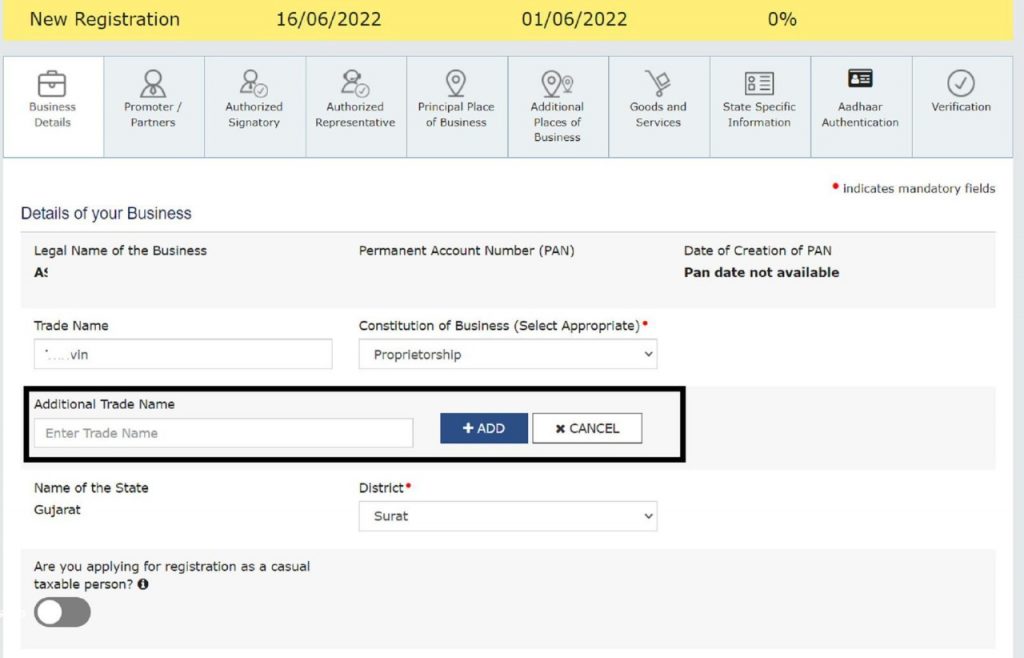
Task: Open the State Specific Information icon
Action: pyautogui.click(x=759, y=82)
